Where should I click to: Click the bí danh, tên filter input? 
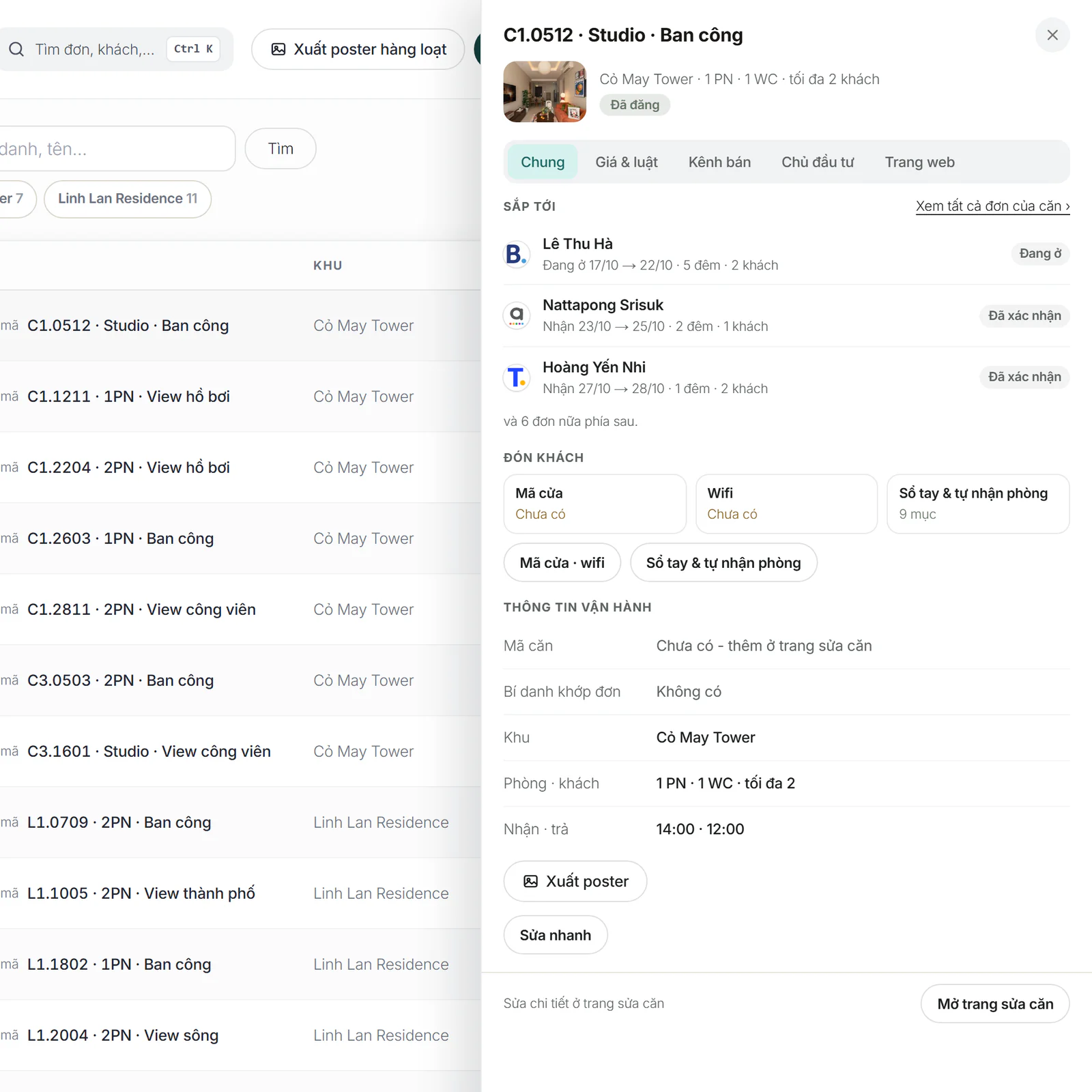(x=117, y=149)
